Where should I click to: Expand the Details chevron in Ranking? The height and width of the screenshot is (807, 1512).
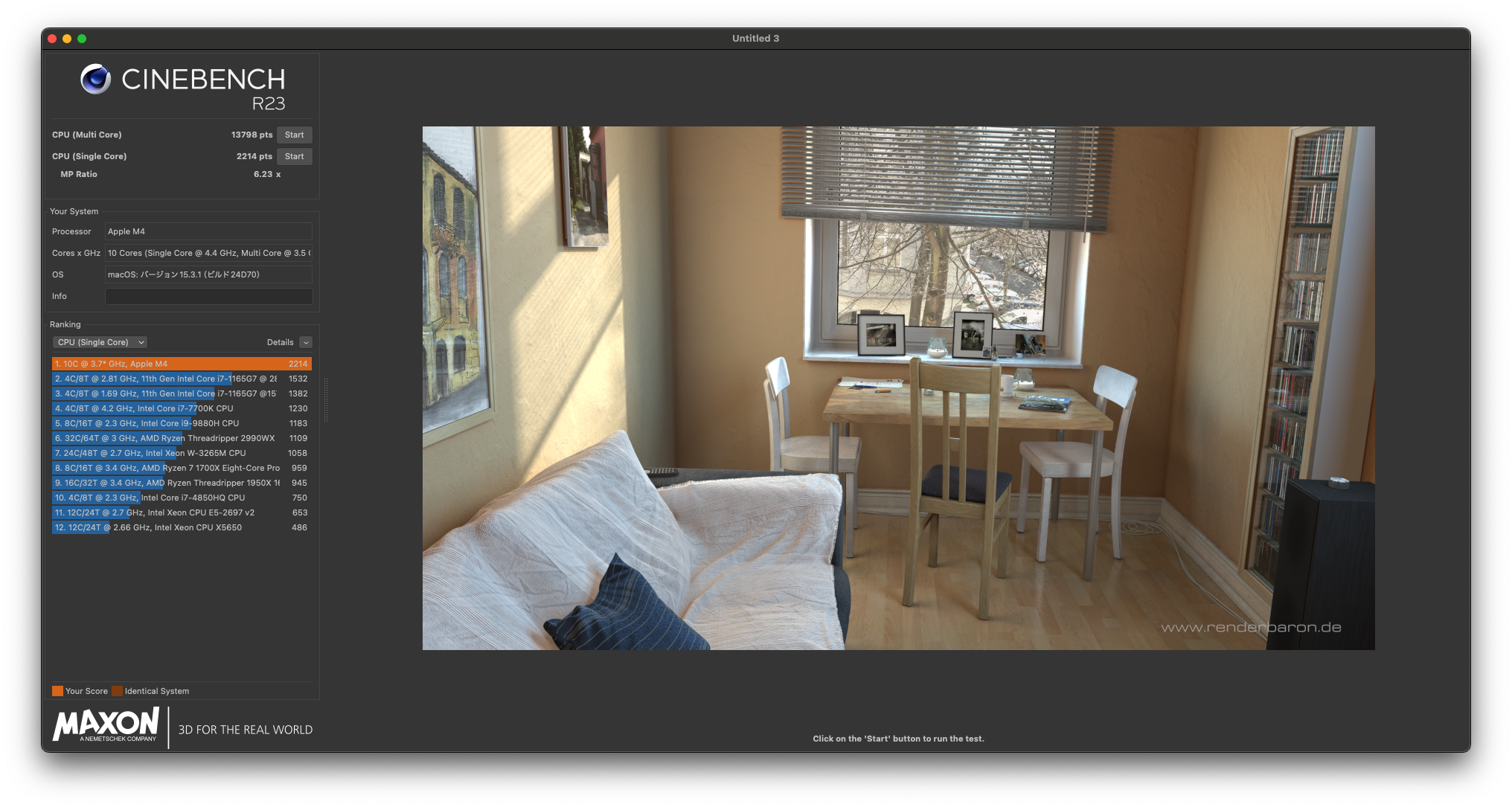pos(306,342)
